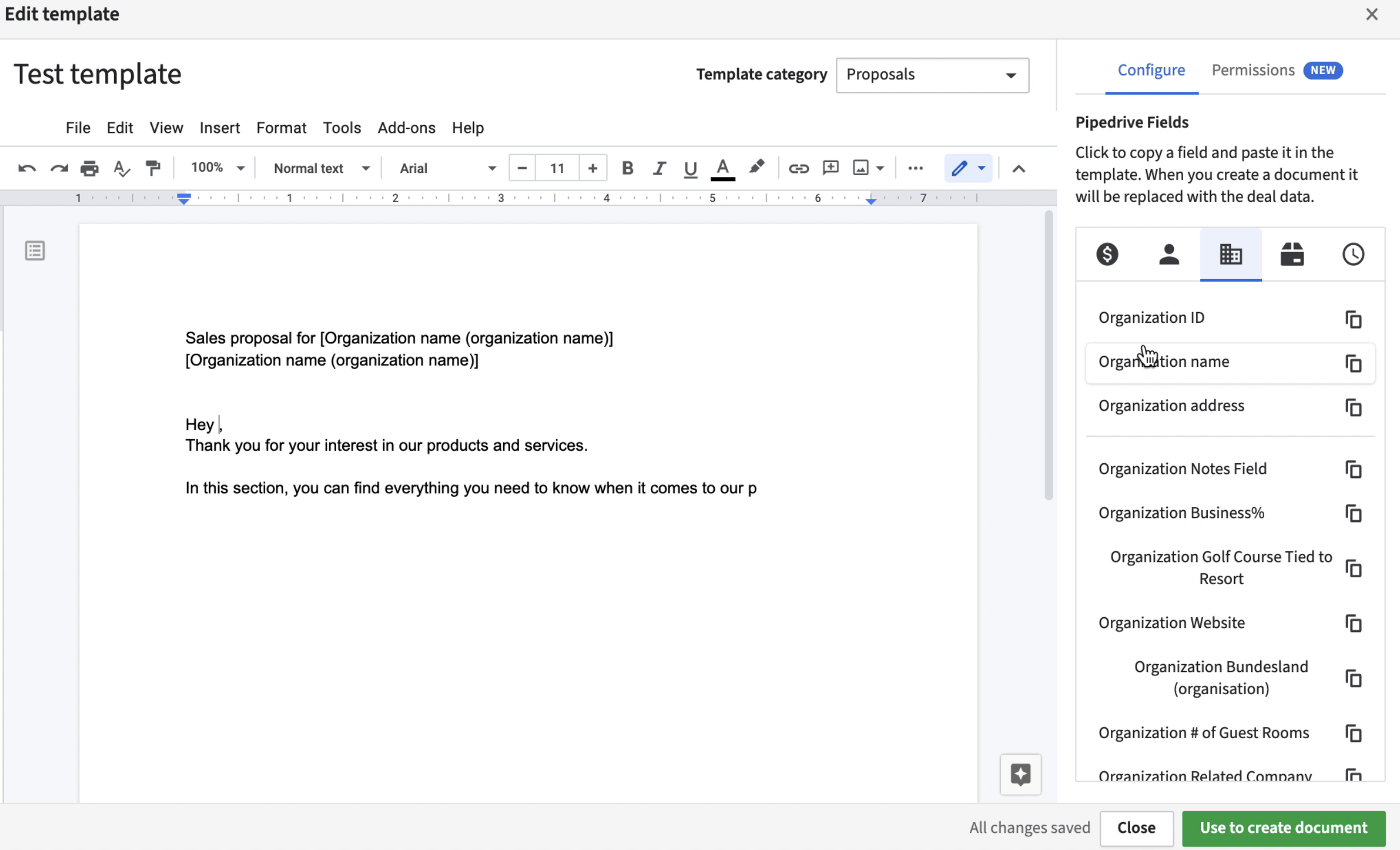Screen dimensions: 1400x850
Task: Copy the Organization Business% field
Action: tap(1353, 513)
